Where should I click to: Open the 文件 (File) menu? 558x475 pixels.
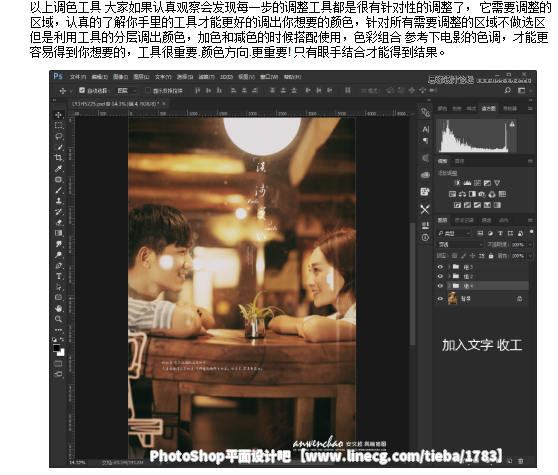click(78, 77)
